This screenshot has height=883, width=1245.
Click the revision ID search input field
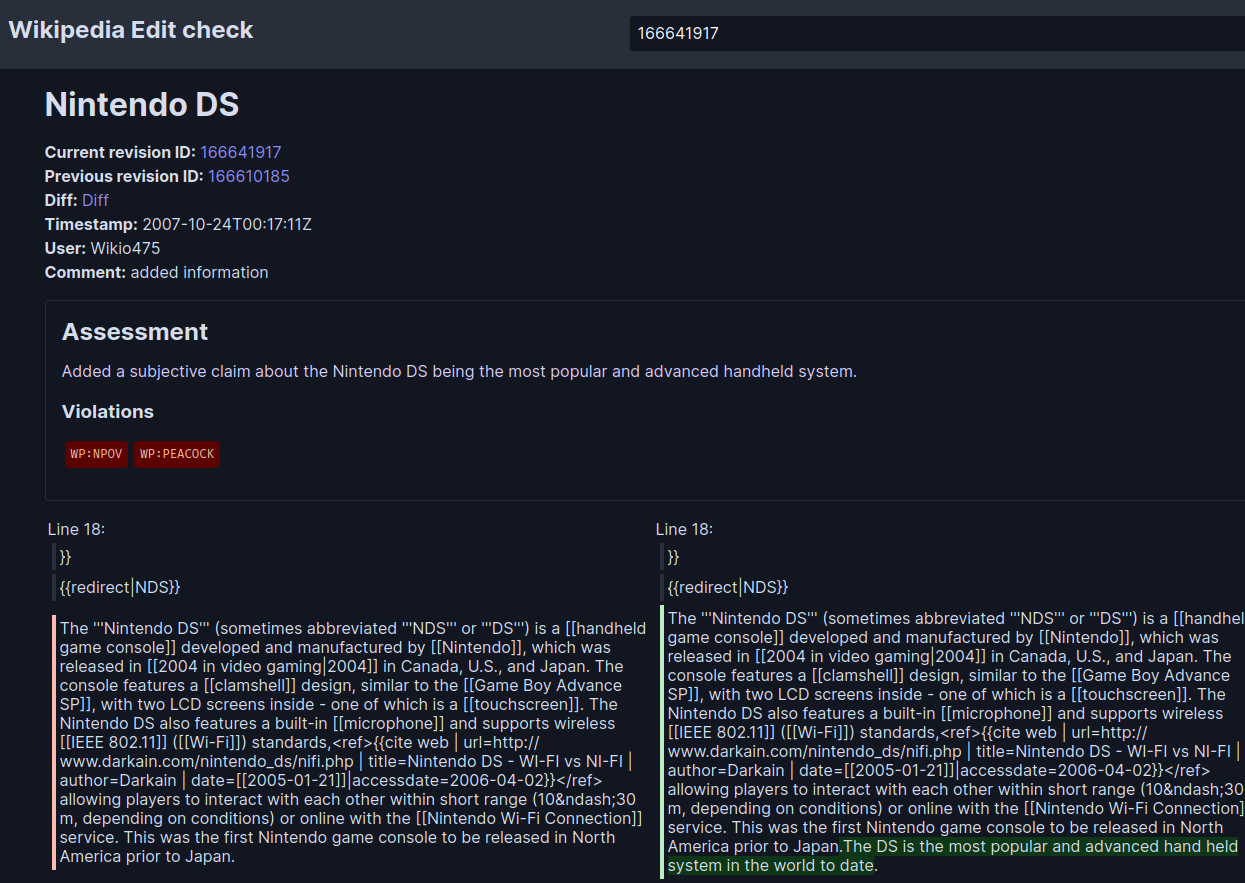937,33
